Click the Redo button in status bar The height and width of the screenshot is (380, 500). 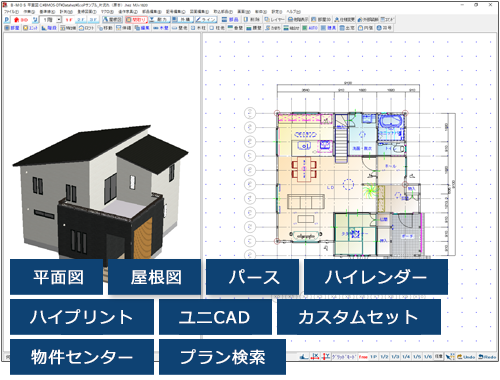(x=487, y=357)
